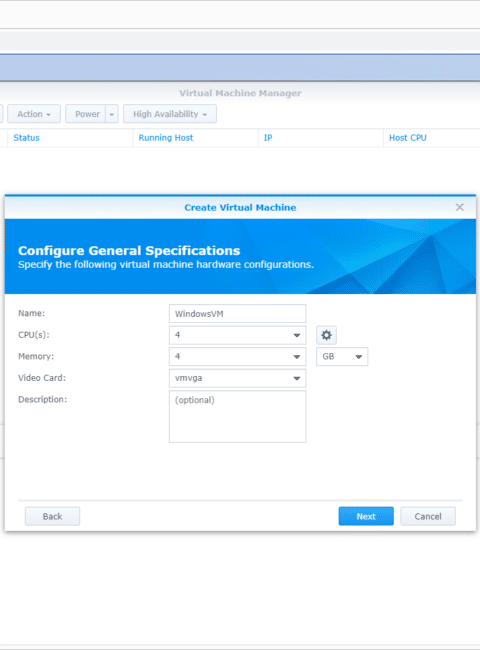Viewport: 480px width, 650px height.
Task: Expand the Power dropdown arrow
Action: (x=112, y=114)
